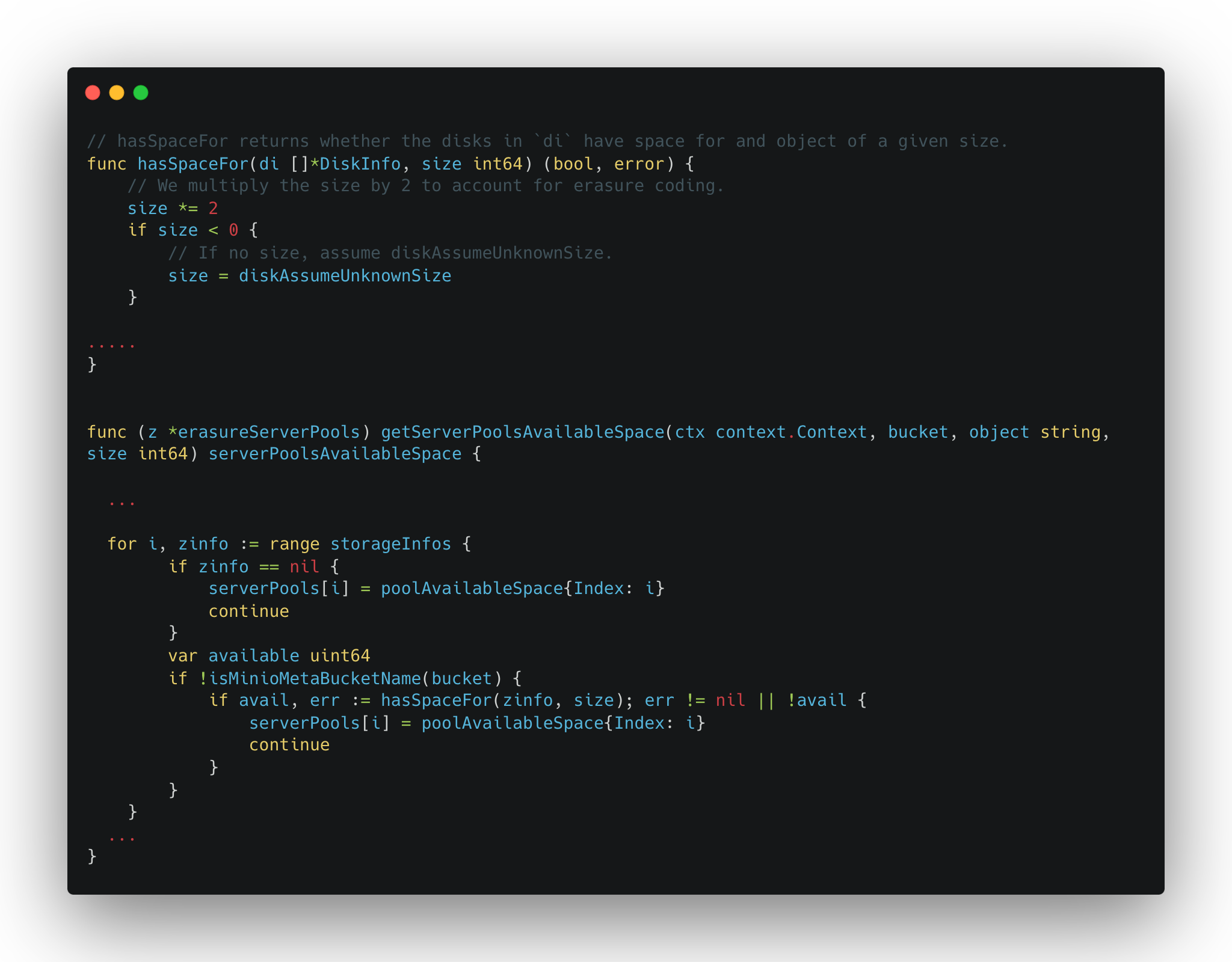Click the diskAssumeUnknownSize constant in assignment

[345, 276]
